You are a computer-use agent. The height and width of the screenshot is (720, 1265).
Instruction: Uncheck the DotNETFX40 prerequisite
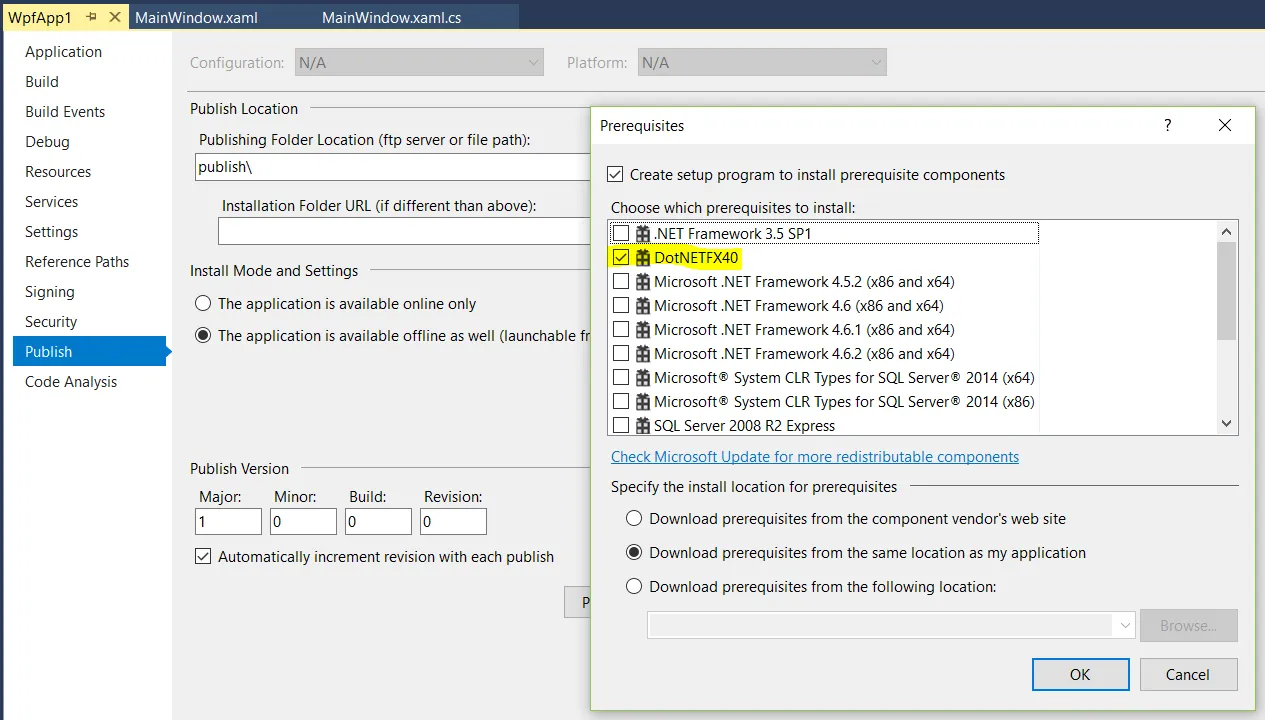pos(621,258)
